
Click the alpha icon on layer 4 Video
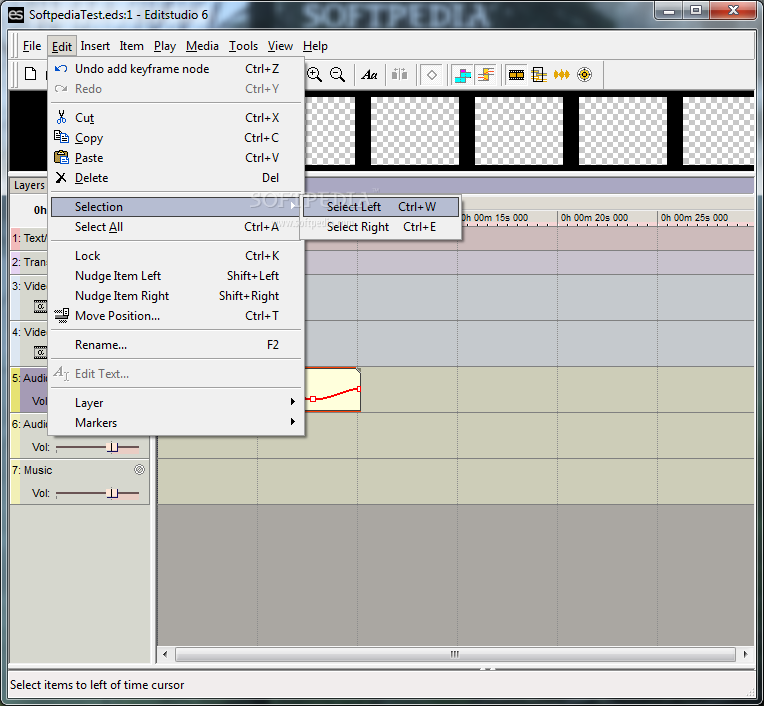[40, 352]
